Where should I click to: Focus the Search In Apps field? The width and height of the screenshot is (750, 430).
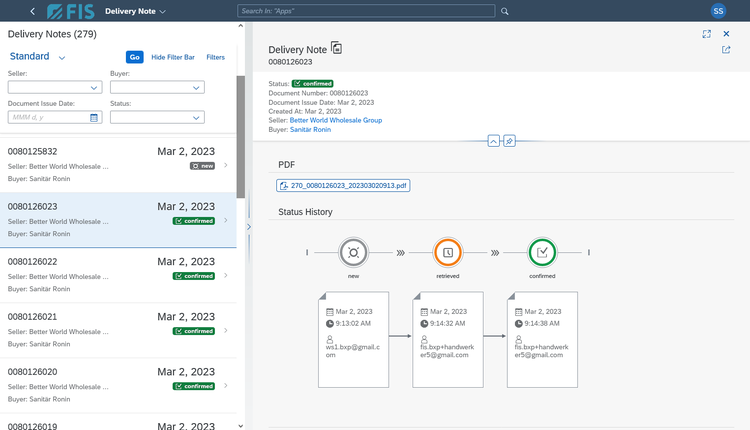coord(366,11)
